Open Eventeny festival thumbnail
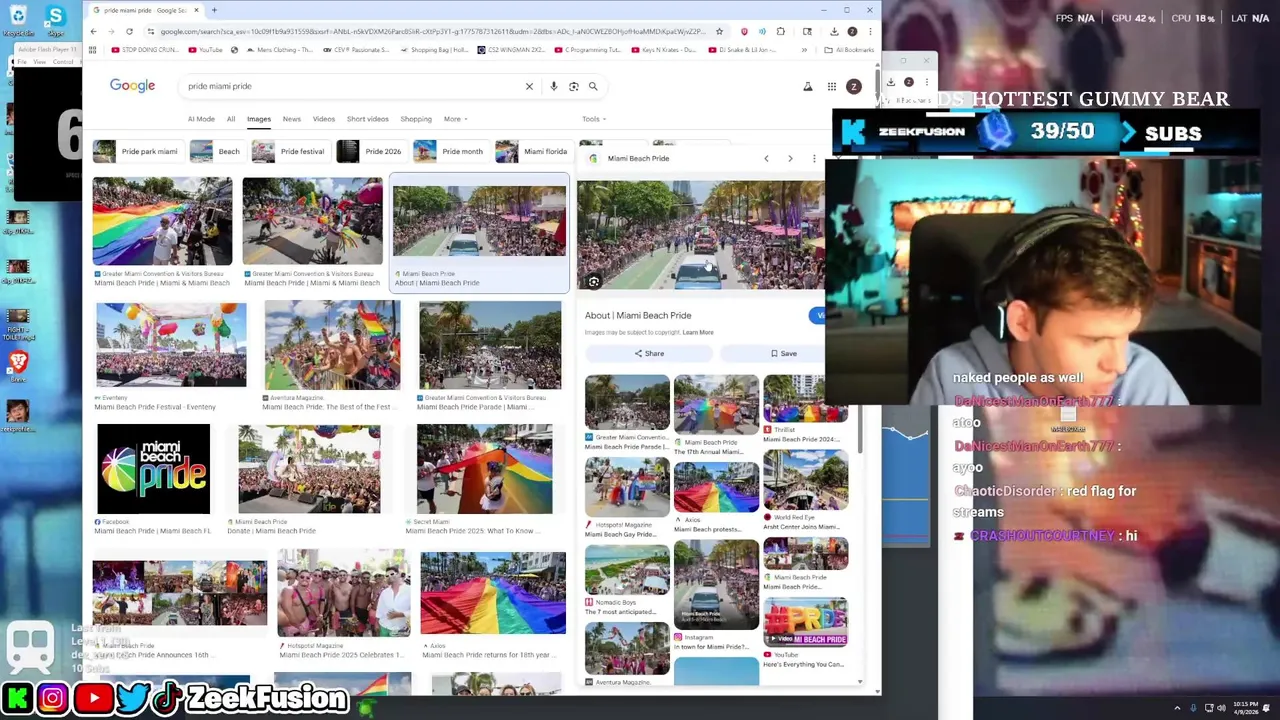 (x=171, y=345)
